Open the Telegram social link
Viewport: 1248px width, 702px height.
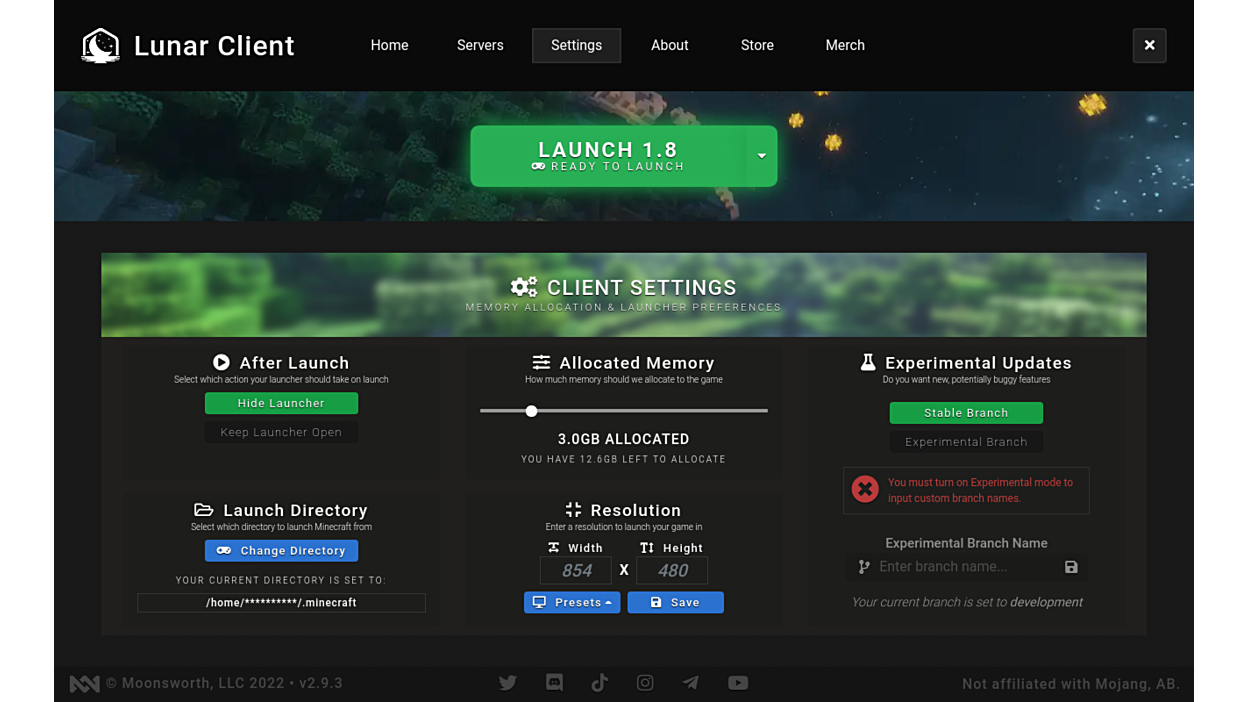pos(691,682)
